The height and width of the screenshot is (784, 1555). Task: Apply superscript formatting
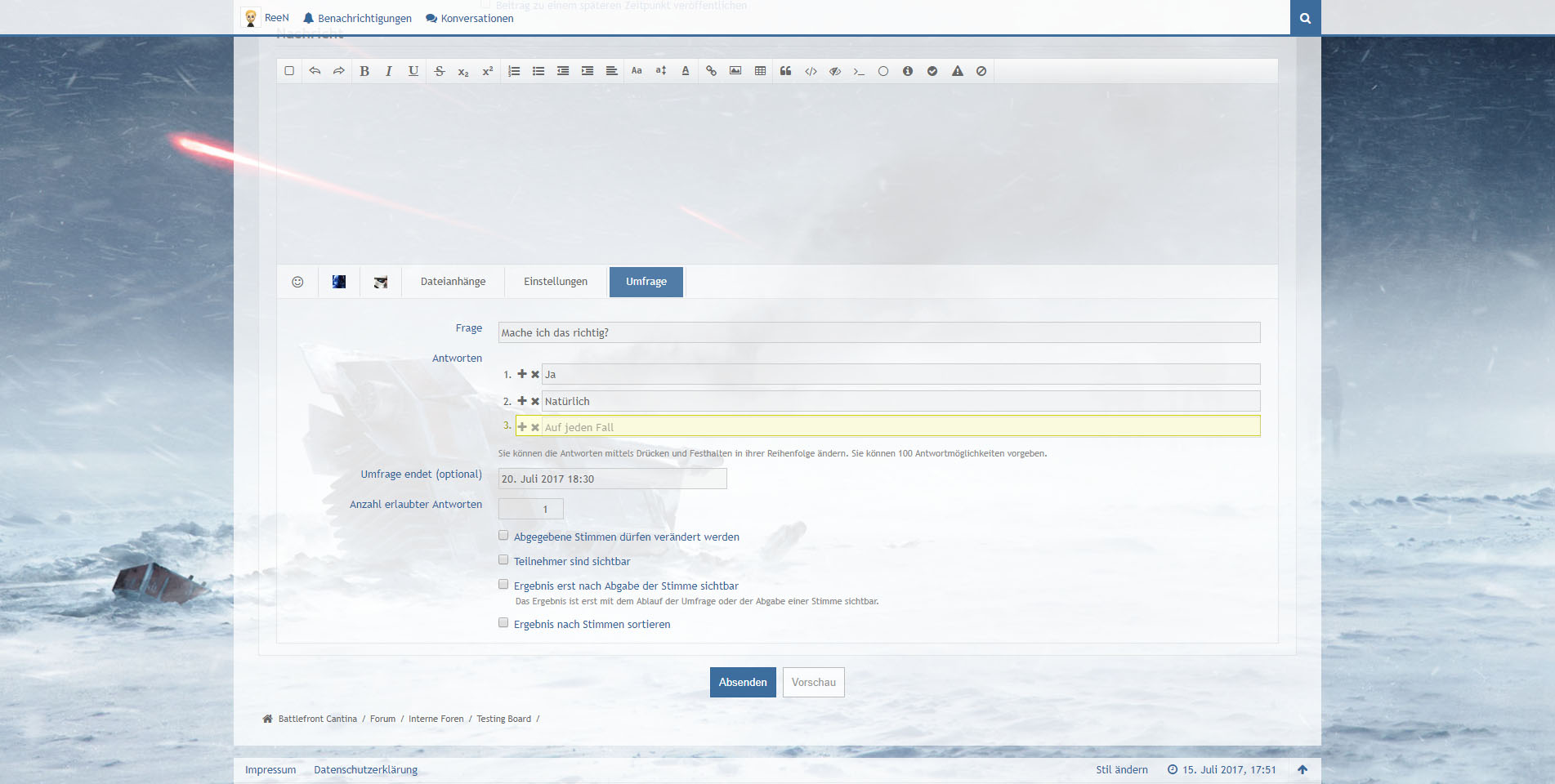click(x=488, y=71)
